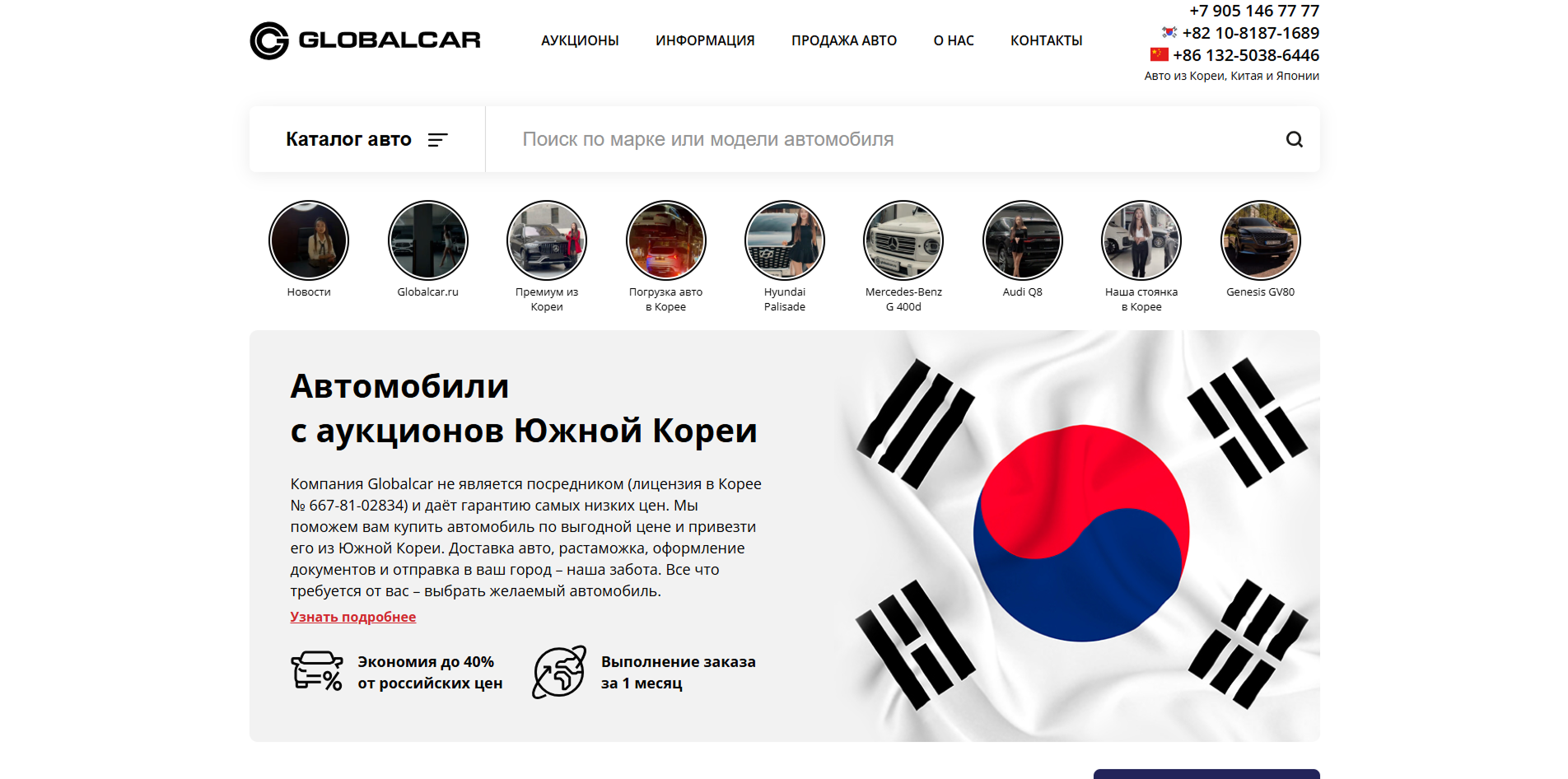Open the КОНТАКТЫ menu item
The width and height of the screenshot is (1568, 779).
pos(1047,40)
